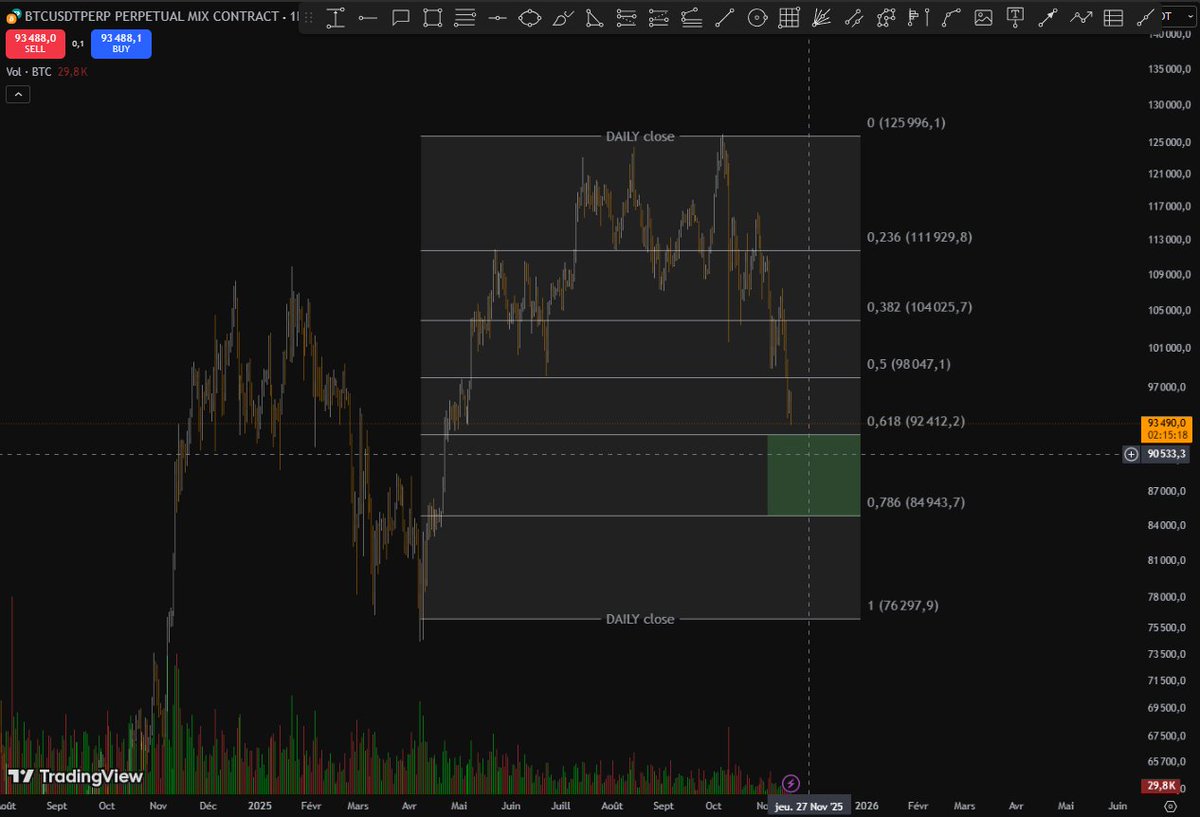Click the lower DAILY close label near 76 297

[640, 619]
